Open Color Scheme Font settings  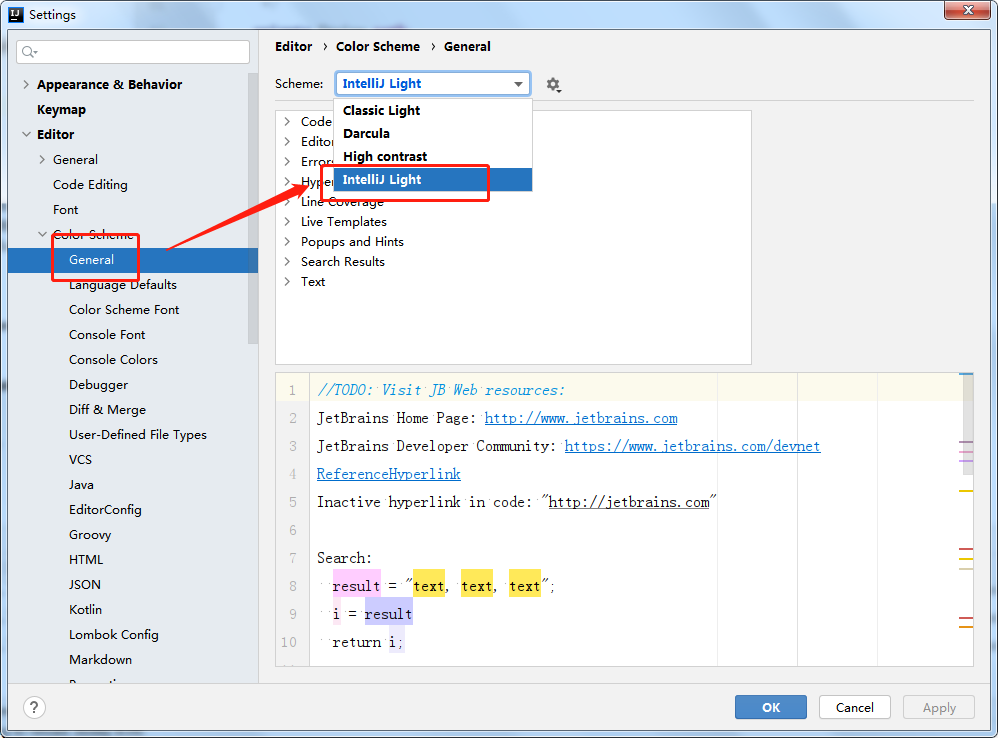(x=124, y=310)
